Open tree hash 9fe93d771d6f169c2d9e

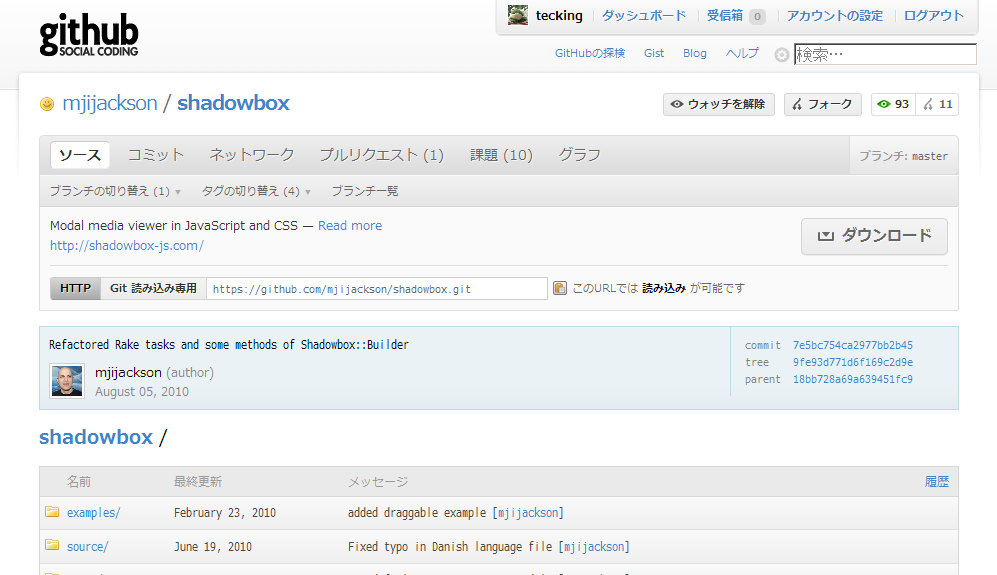click(x=853, y=363)
